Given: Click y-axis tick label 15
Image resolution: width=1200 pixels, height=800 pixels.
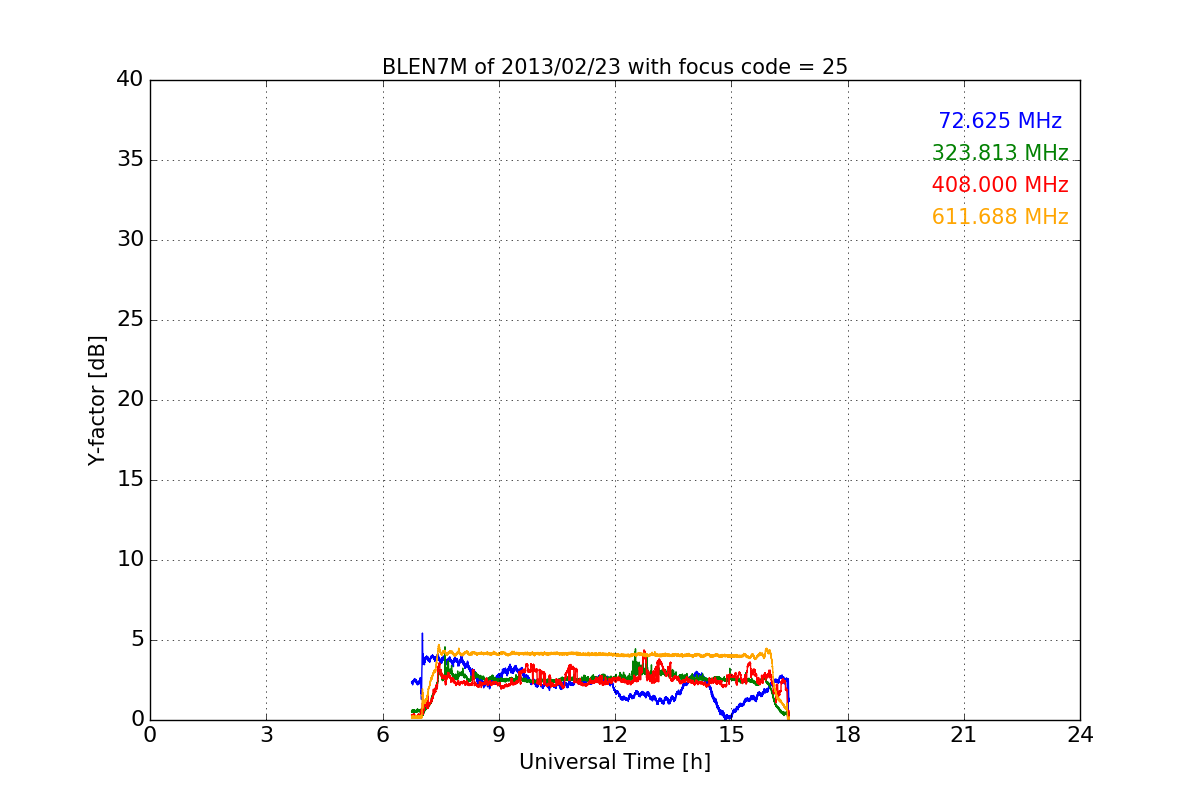Looking at the screenshot, I should [x=130, y=480].
